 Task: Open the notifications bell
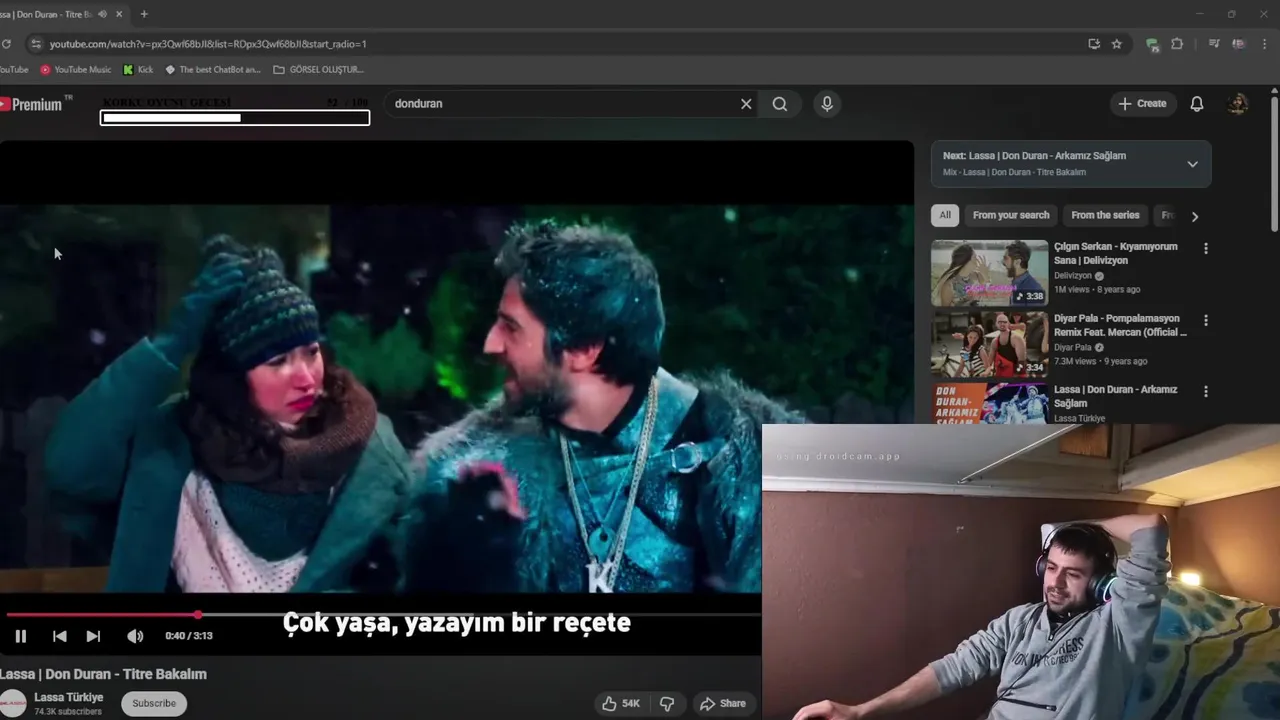1197,104
